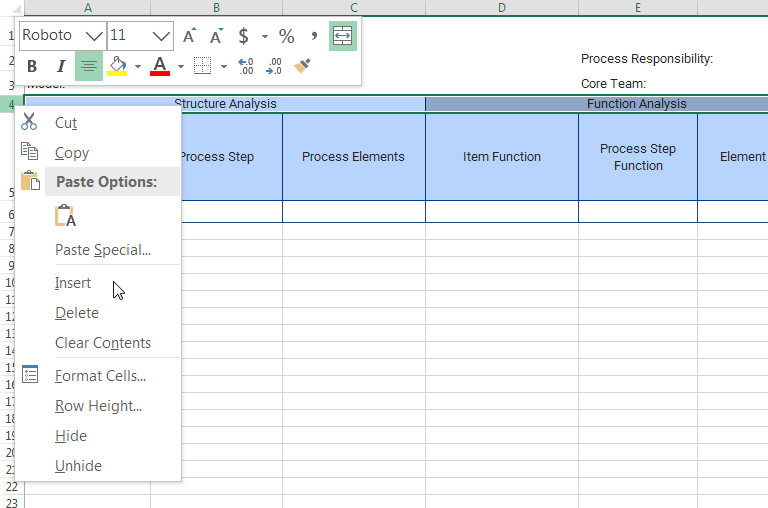The height and width of the screenshot is (508, 768).
Task: Select column D header
Action: click(x=501, y=8)
